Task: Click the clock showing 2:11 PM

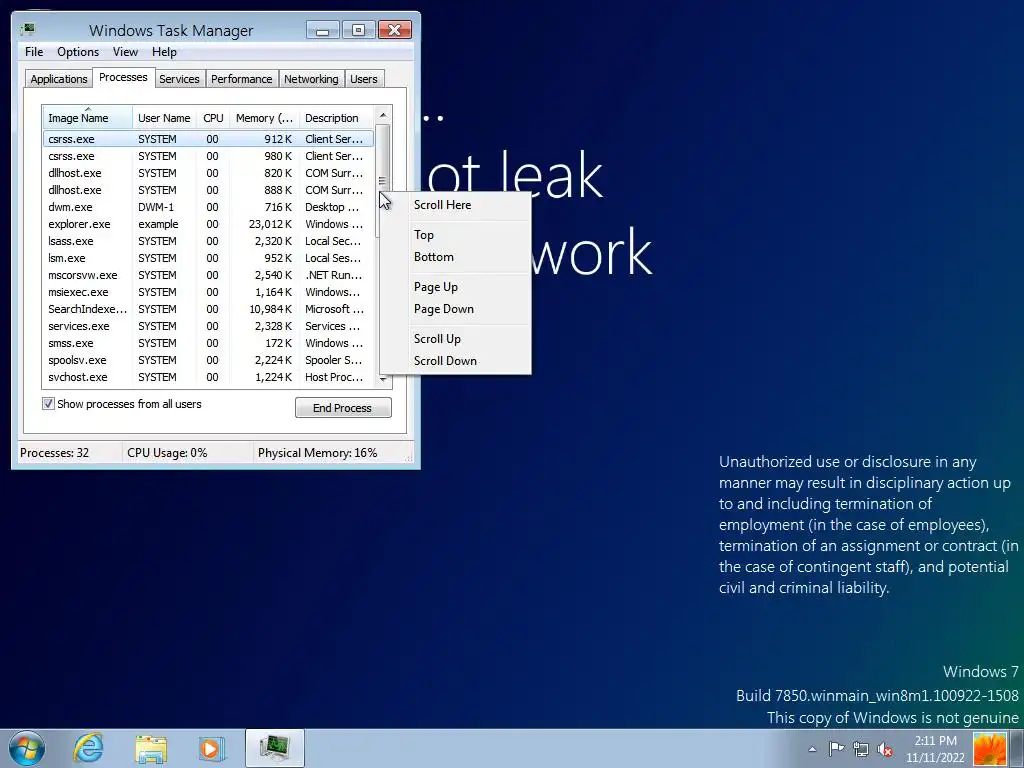Action: [935, 749]
